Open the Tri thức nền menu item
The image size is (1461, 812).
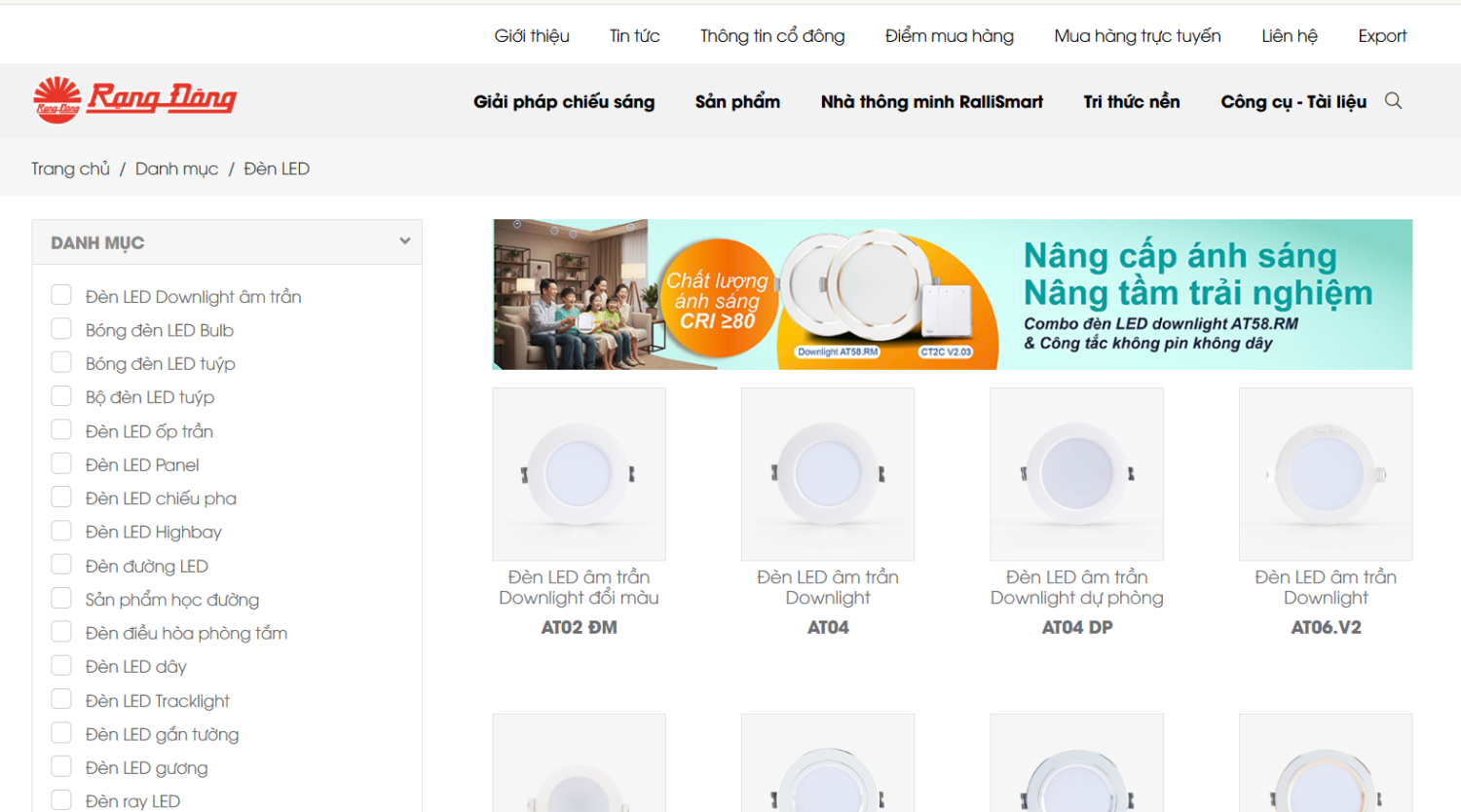pyautogui.click(x=1131, y=101)
